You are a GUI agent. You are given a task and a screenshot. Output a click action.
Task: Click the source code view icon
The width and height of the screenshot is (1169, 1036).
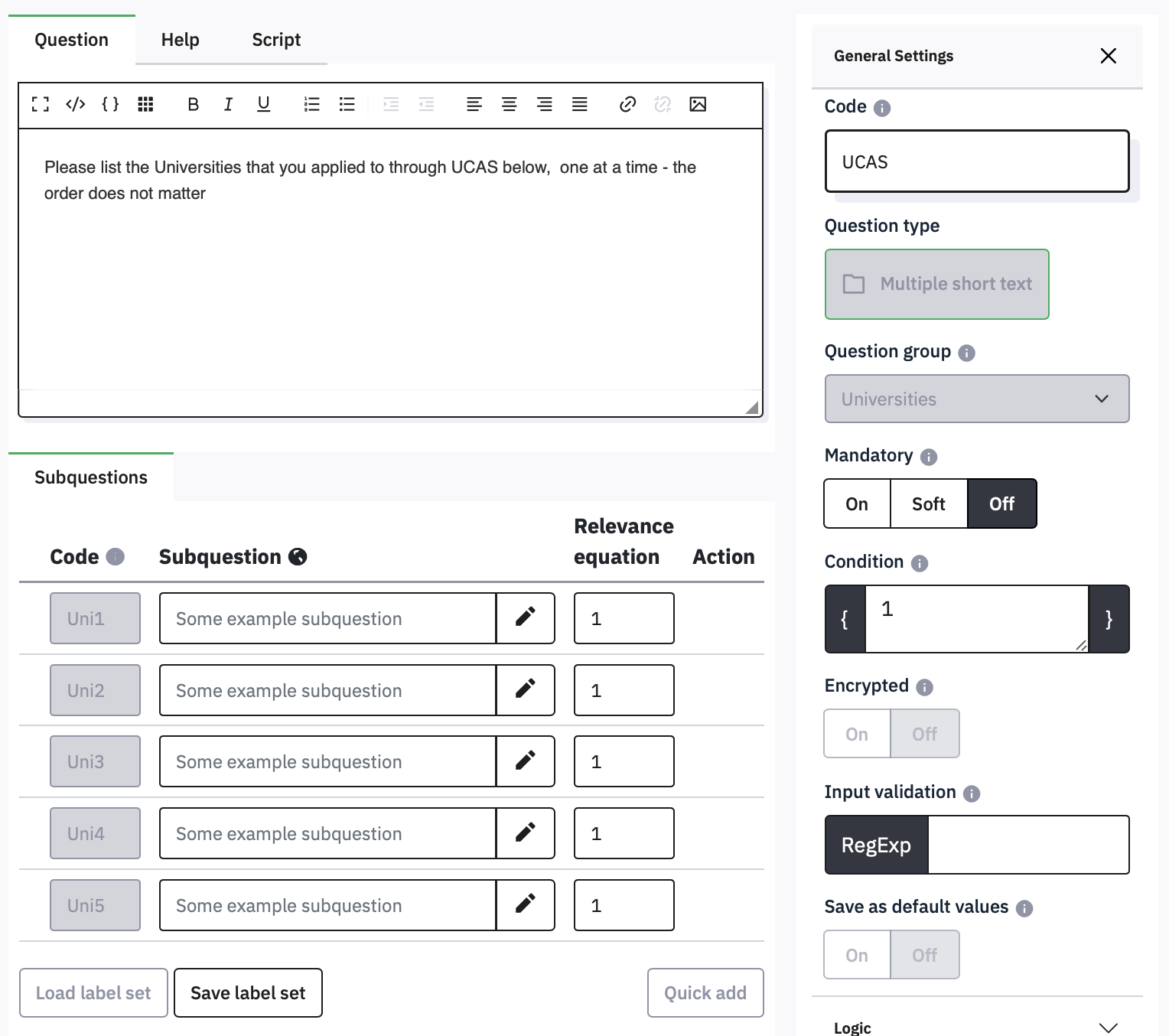click(75, 104)
